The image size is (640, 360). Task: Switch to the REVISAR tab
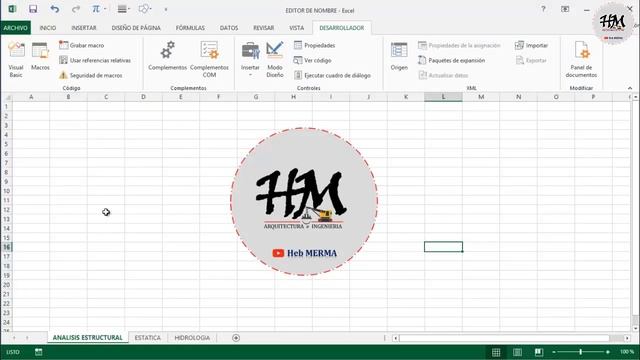coord(264,28)
